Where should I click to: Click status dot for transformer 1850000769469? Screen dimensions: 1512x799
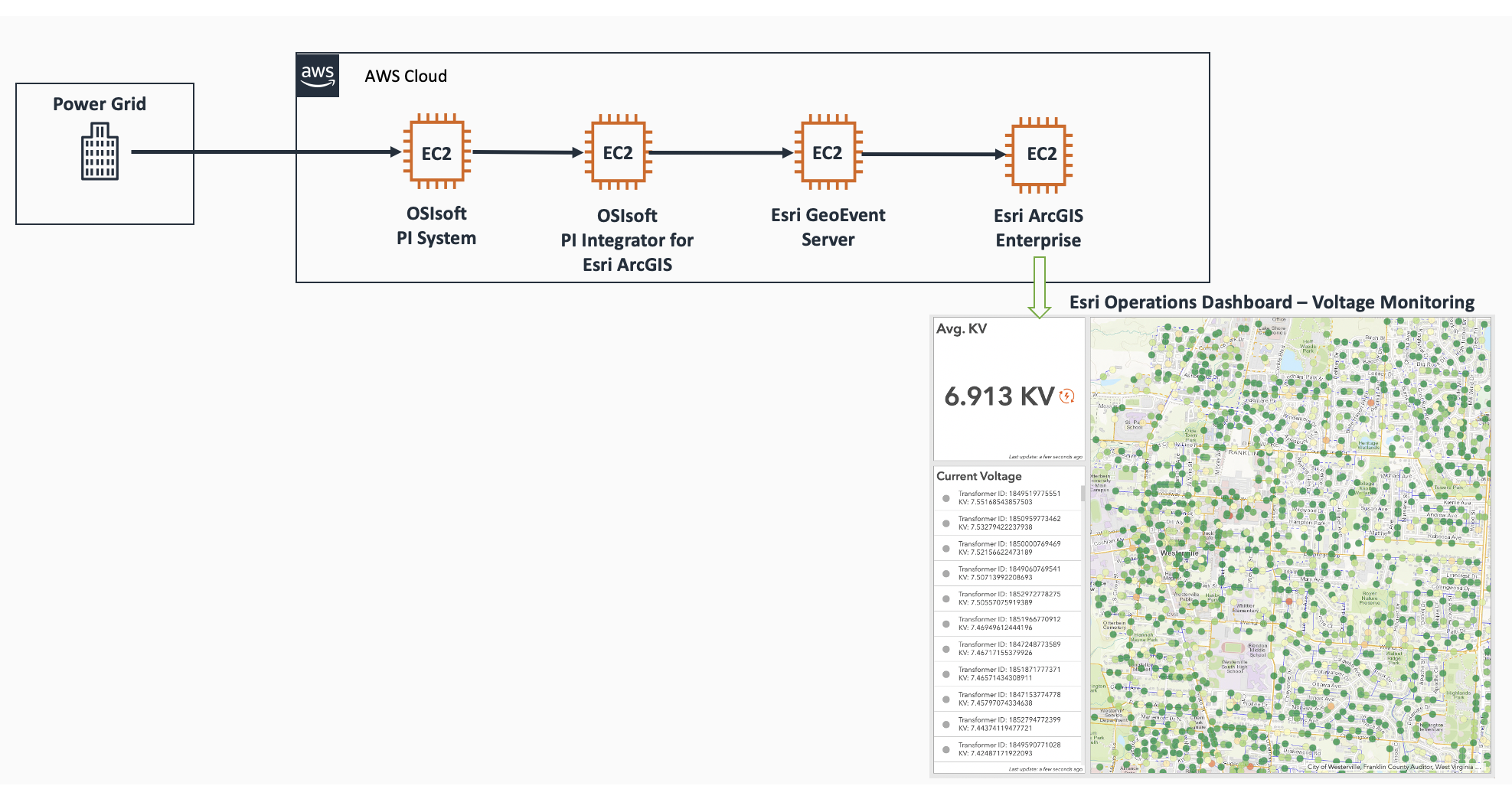coord(946,549)
